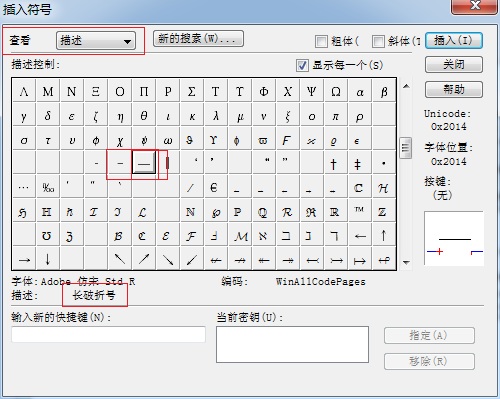Click the symbol grid scrollbar up arrow
This screenshot has width=500, height=399.
(406, 86)
